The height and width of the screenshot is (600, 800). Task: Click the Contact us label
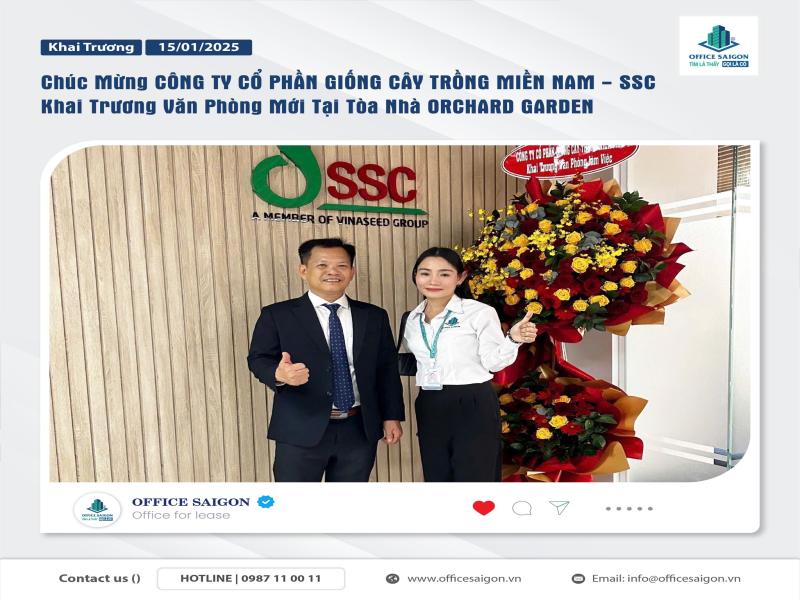(x=99, y=579)
